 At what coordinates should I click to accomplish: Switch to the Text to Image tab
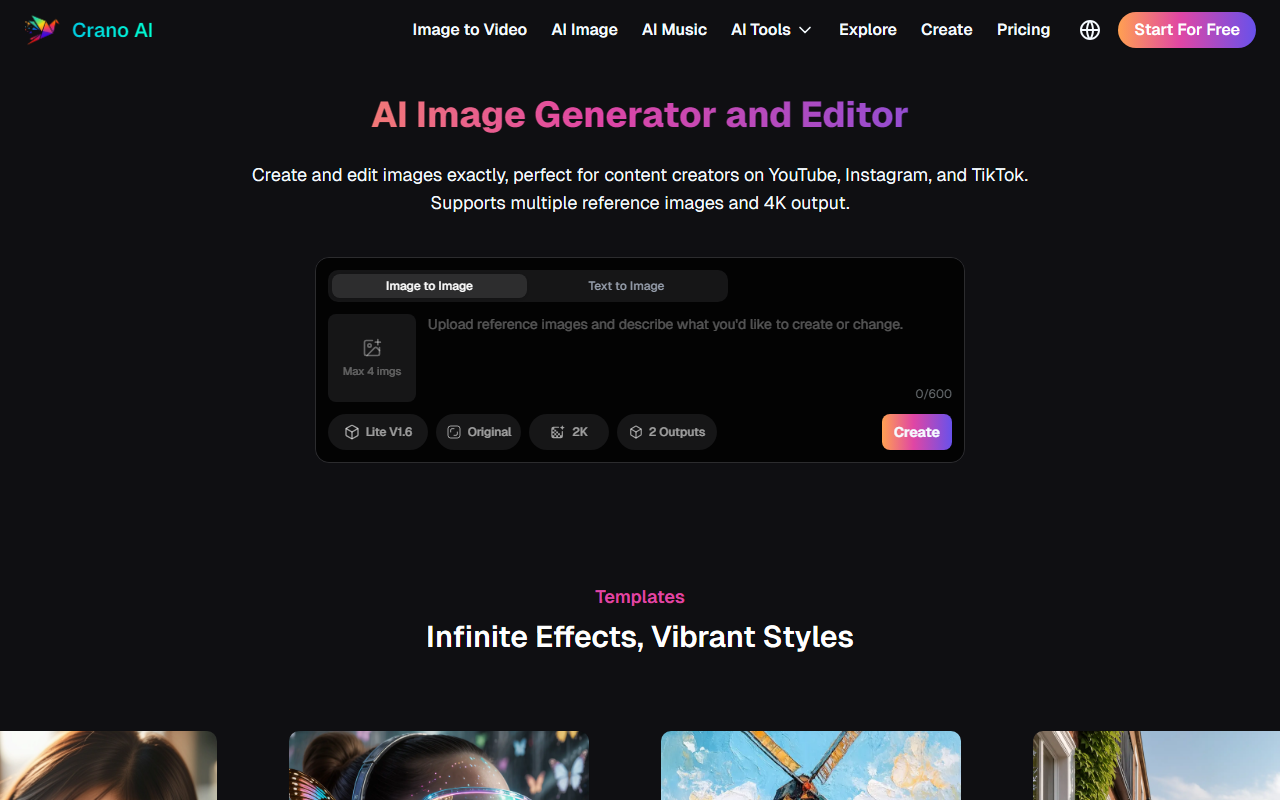tap(626, 286)
